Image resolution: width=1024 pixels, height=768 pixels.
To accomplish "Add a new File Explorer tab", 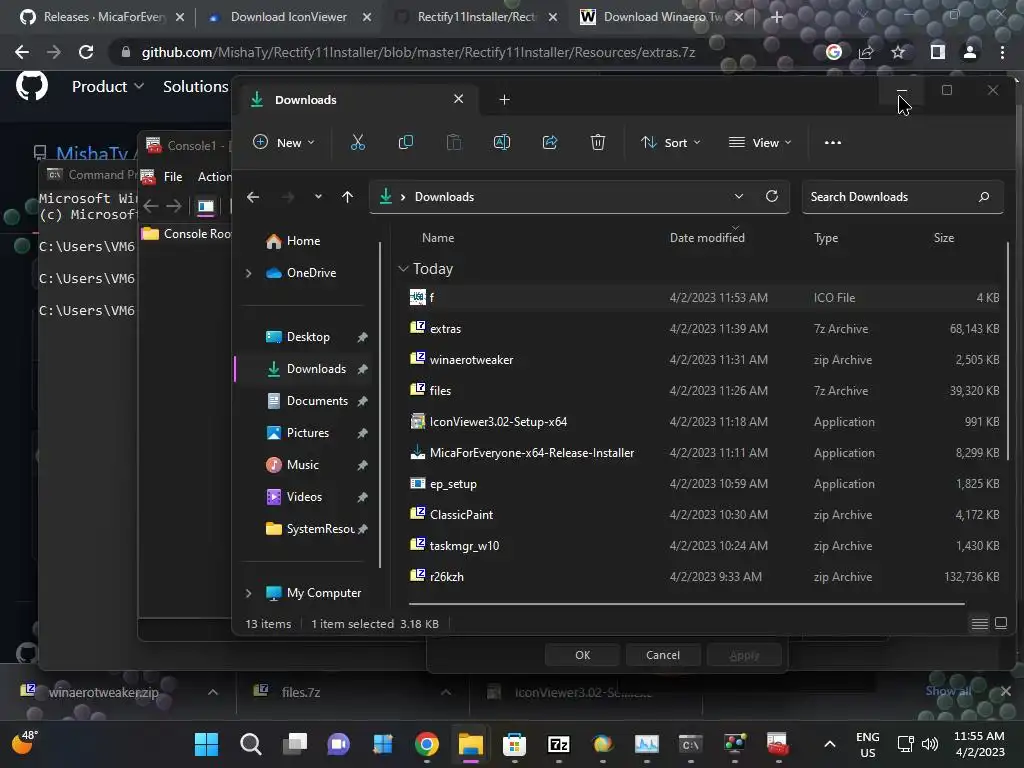I will [x=504, y=99].
